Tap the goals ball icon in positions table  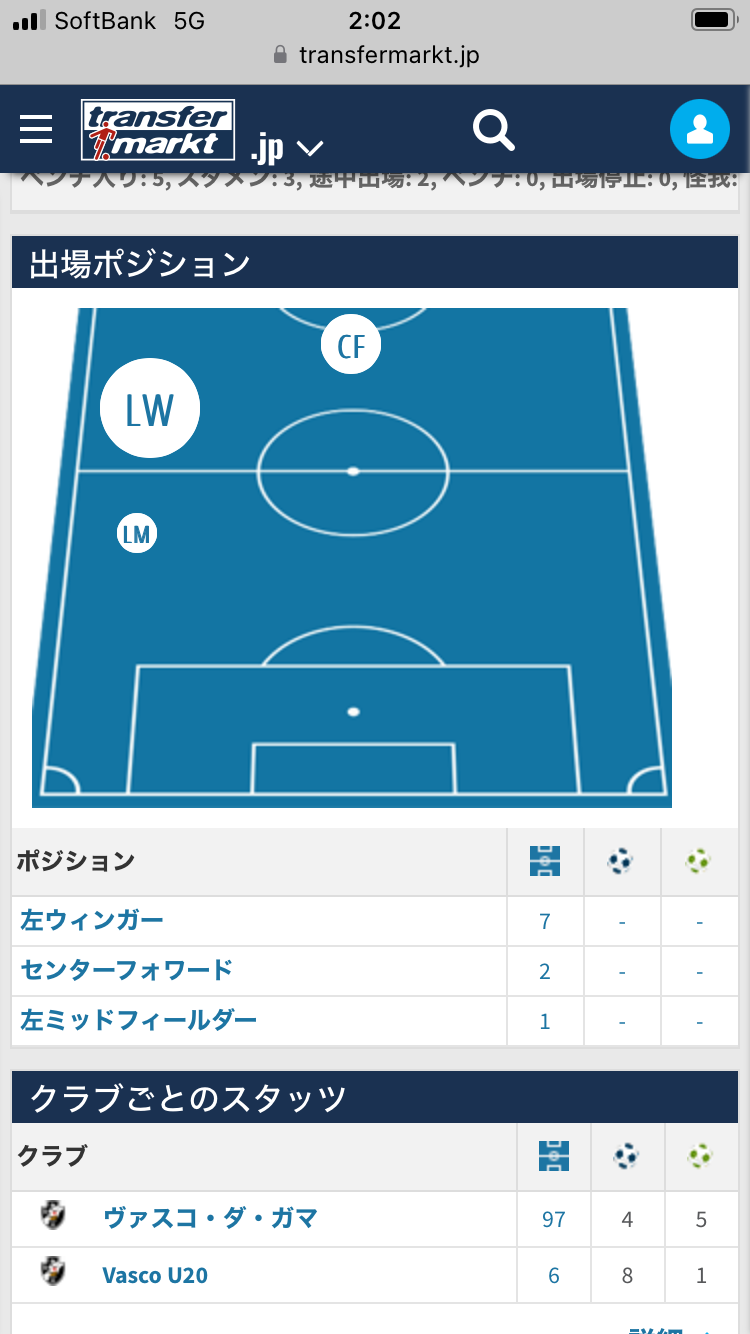click(x=621, y=861)
